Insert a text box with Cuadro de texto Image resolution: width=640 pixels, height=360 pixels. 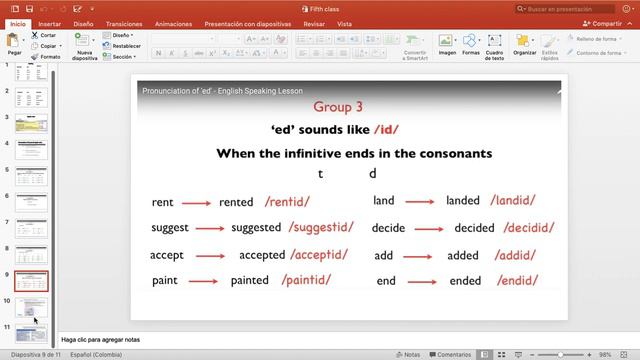pyautogui.click(x=494, y=47)
